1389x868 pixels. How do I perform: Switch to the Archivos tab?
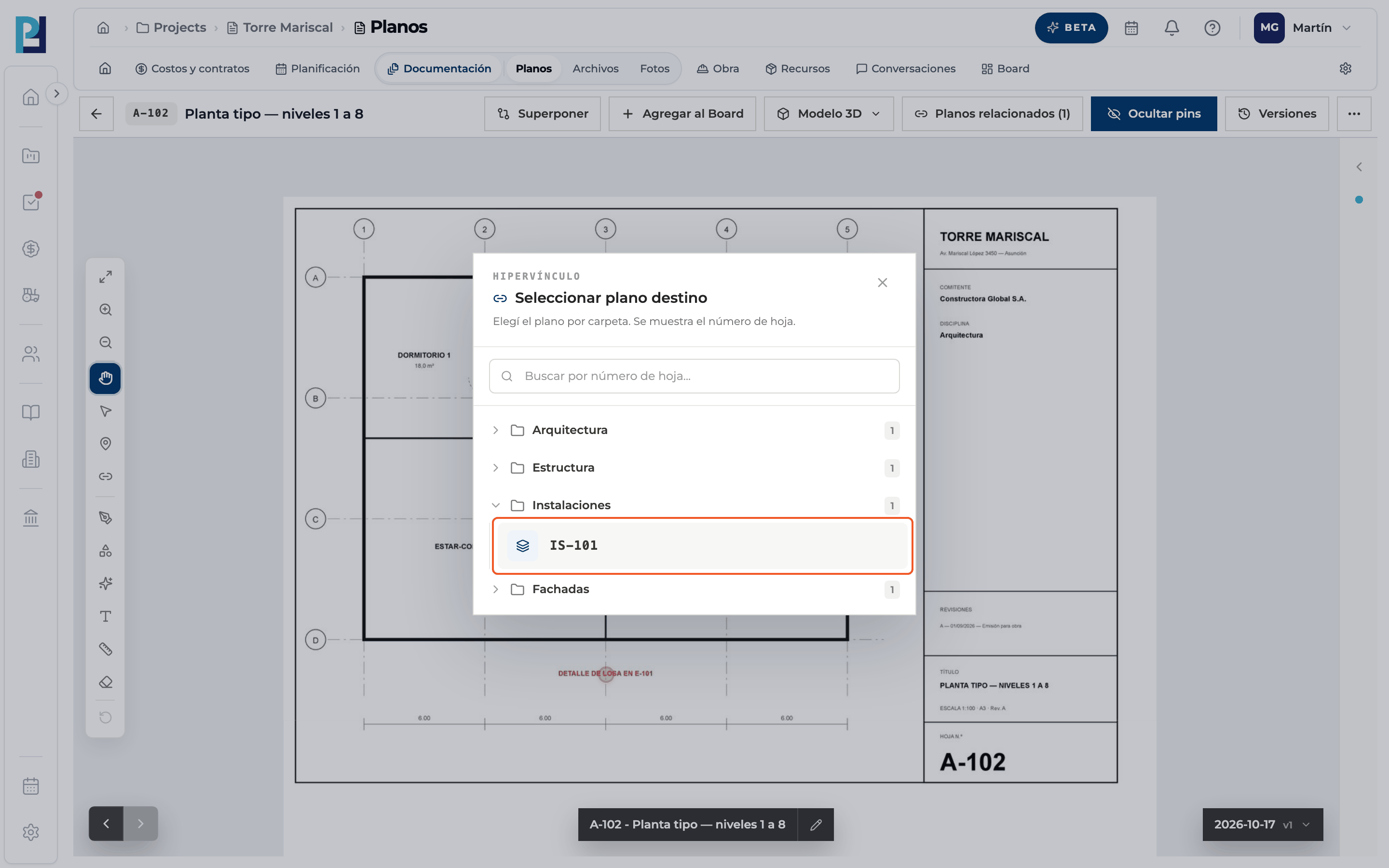click(x=595, y=68)
